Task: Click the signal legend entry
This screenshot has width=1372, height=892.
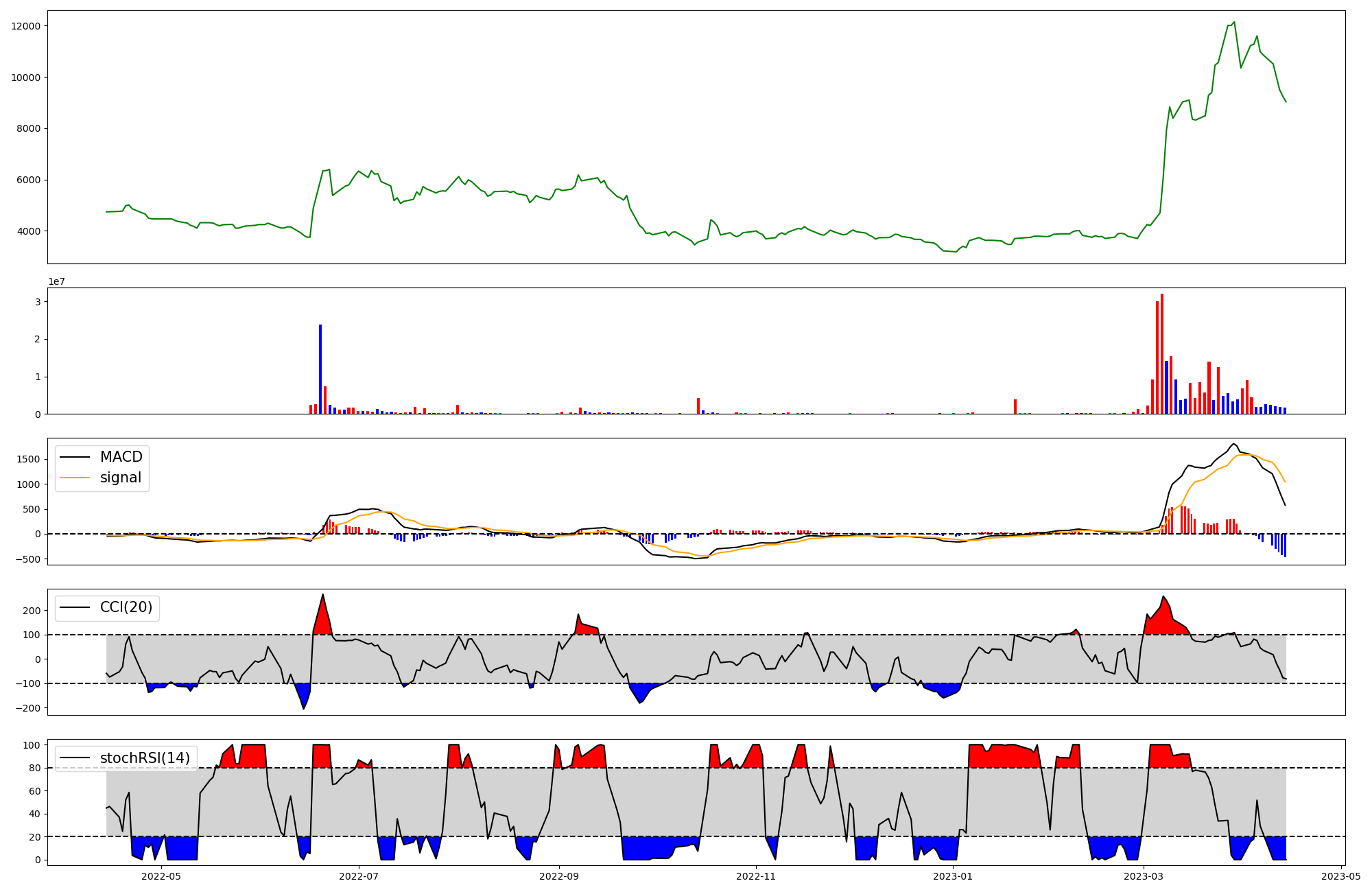Action: coord(121,478)
